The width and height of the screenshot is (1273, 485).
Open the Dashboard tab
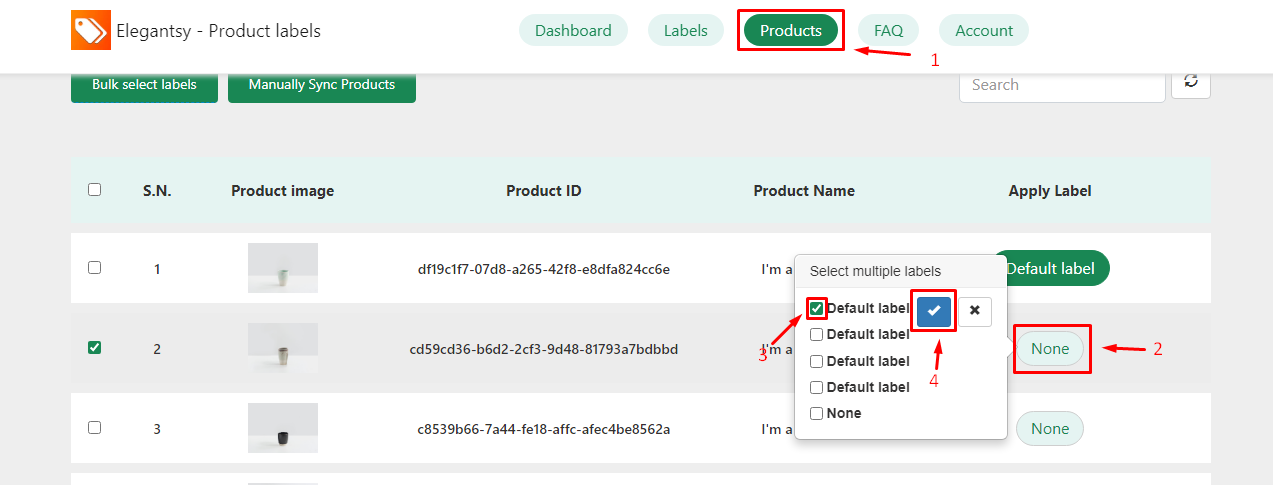pyautogui.click(x=573, y=30)
